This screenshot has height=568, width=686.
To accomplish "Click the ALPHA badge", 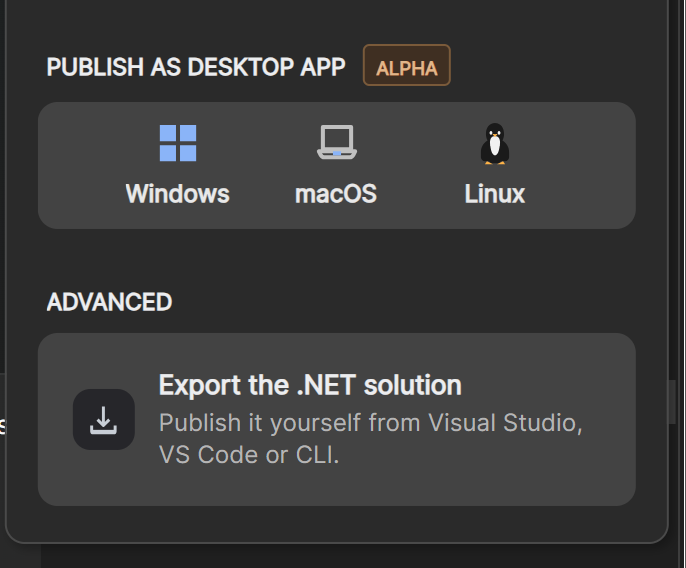I will tap(406, 65).
